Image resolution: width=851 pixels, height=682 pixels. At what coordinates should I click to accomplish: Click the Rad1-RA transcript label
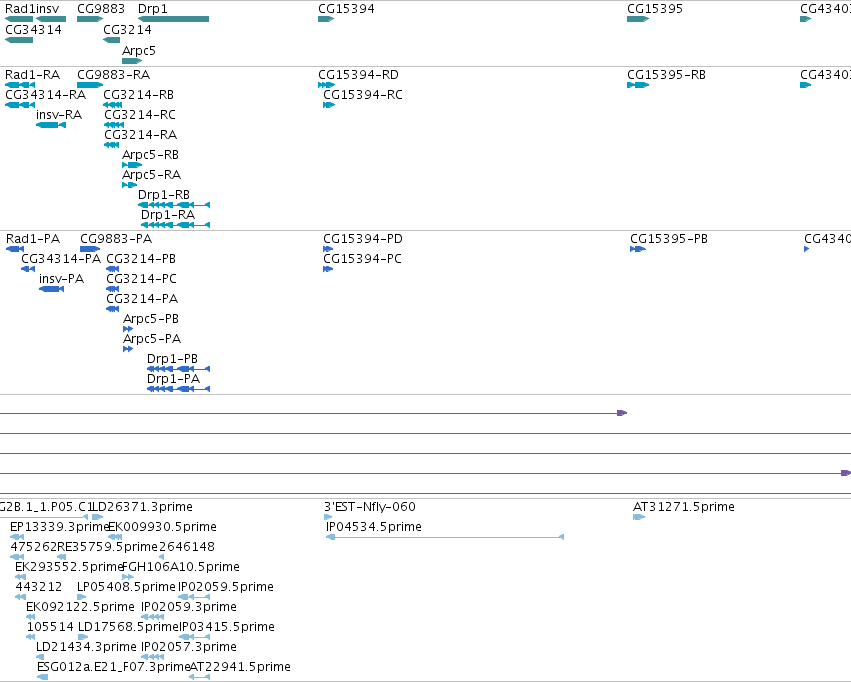tap(33, 74)
